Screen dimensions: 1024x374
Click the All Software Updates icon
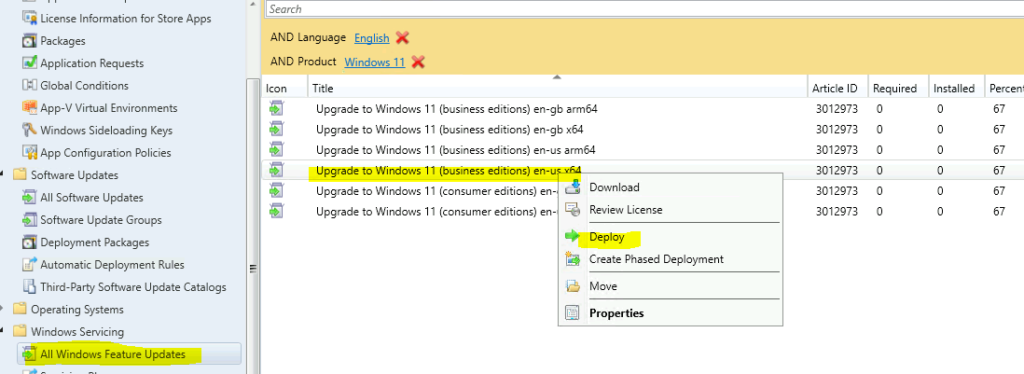(x=29, y=197)
